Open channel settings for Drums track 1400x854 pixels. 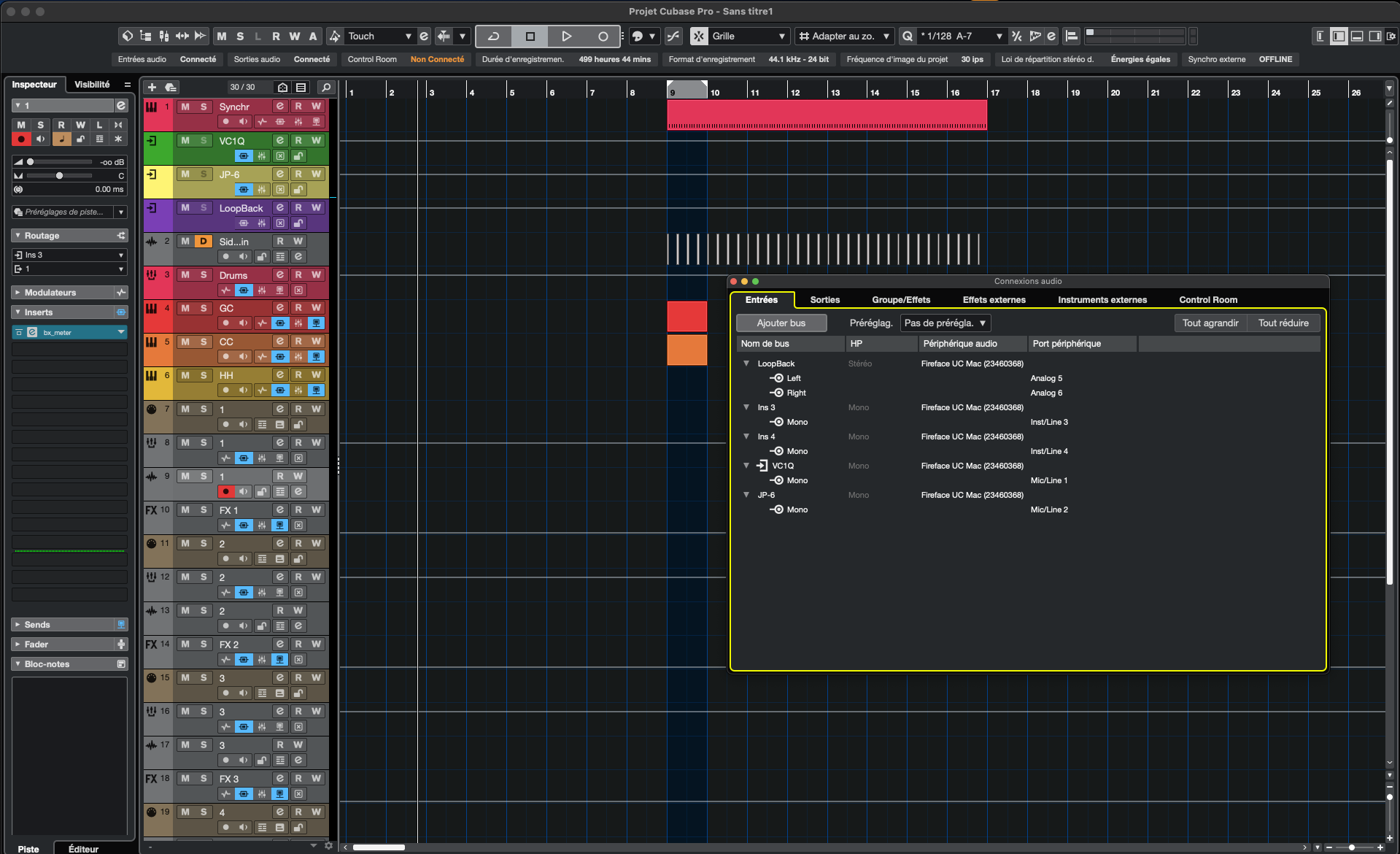[x=279, y=275]
